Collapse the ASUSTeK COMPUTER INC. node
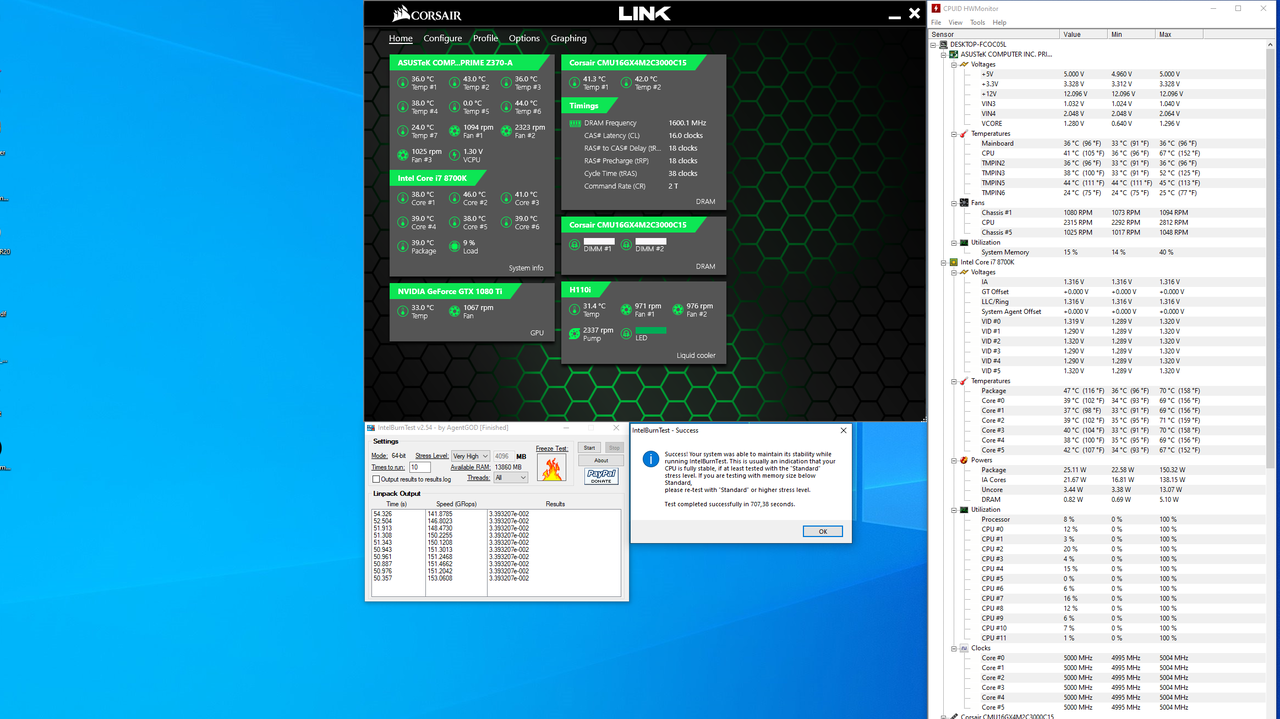 point(943,55)
